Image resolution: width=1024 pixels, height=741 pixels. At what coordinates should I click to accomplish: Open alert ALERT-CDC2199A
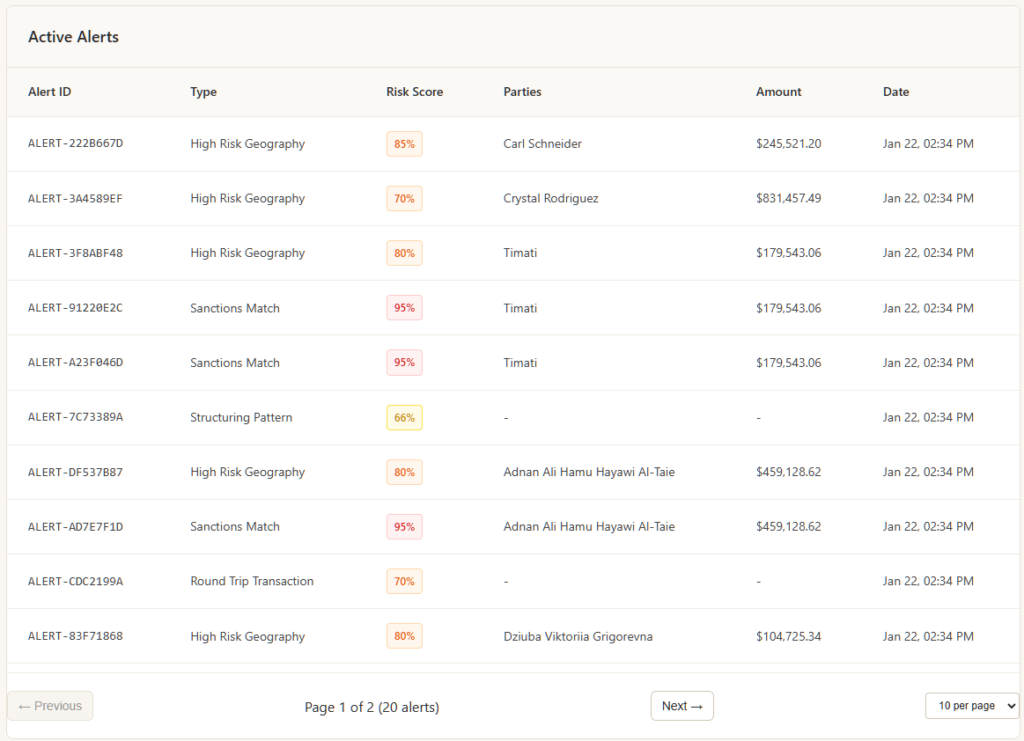75,582
